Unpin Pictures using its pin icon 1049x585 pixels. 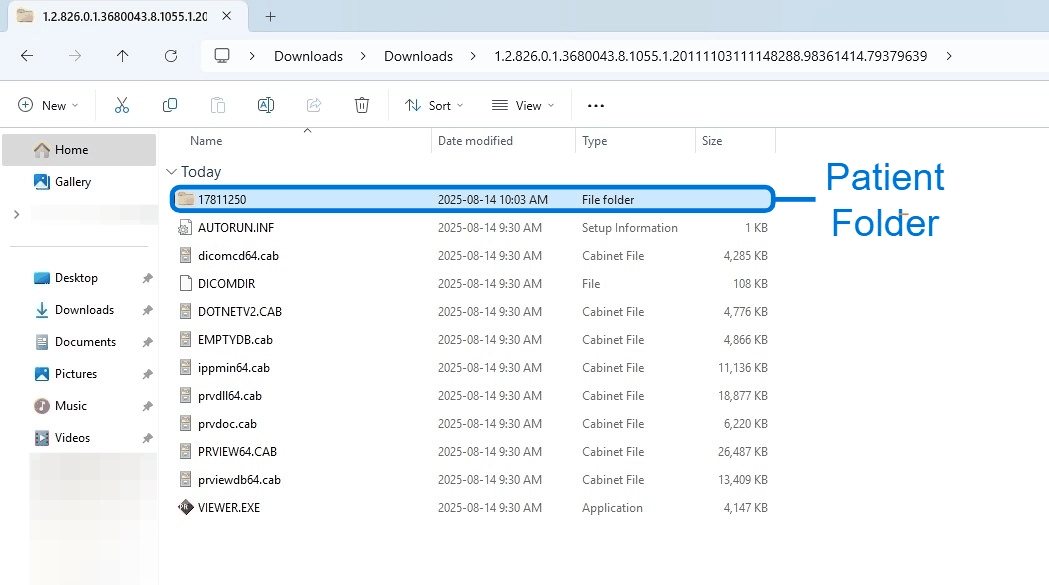point(147,374)
